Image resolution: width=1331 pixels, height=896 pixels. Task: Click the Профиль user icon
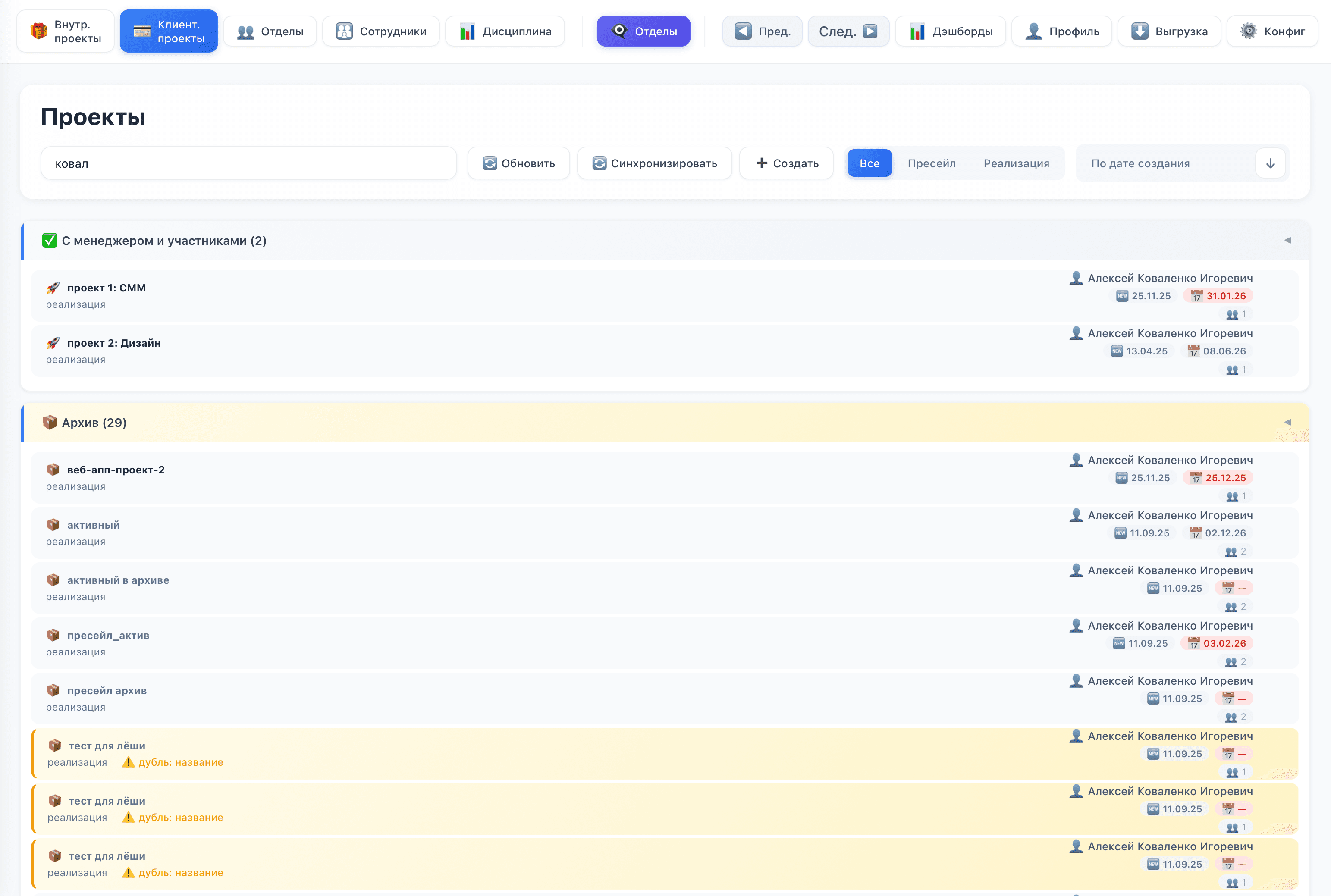point(1033,31)
